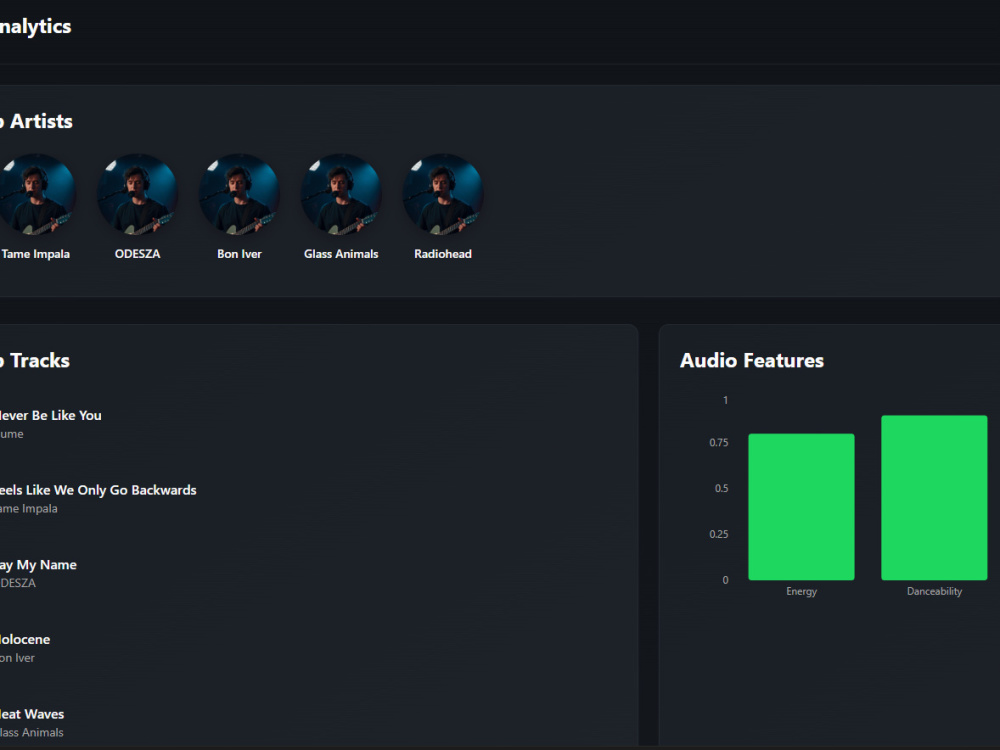The height and width of the screenshot is (750, 1000).
Task: Click the Glass Animals artist name
Action: (341, 254)
